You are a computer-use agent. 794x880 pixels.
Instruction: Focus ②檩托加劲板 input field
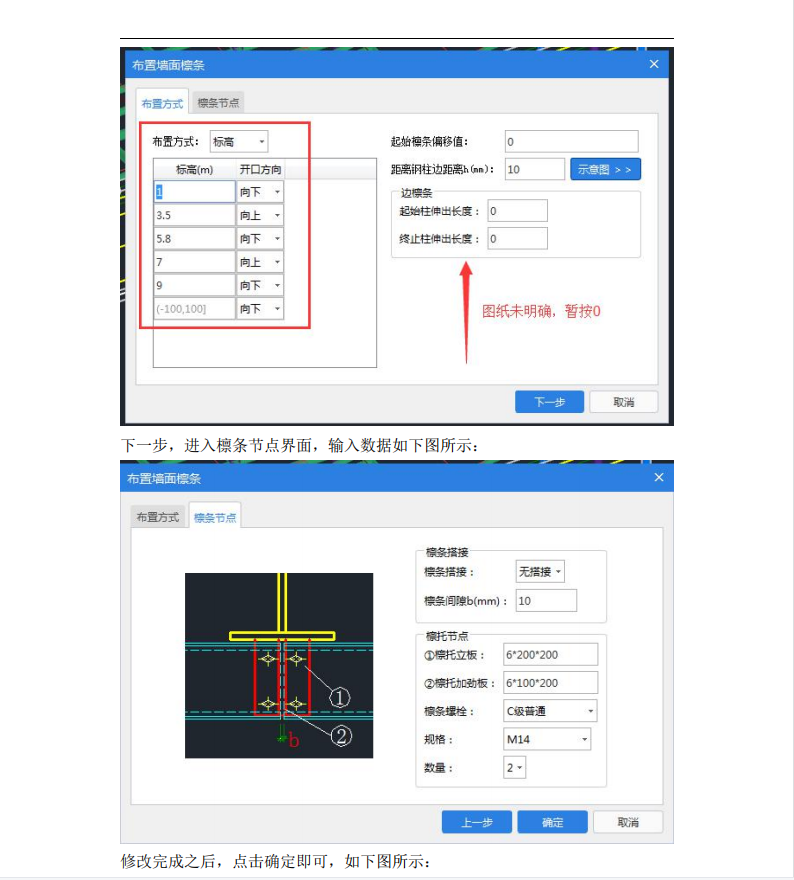(550, 682)
